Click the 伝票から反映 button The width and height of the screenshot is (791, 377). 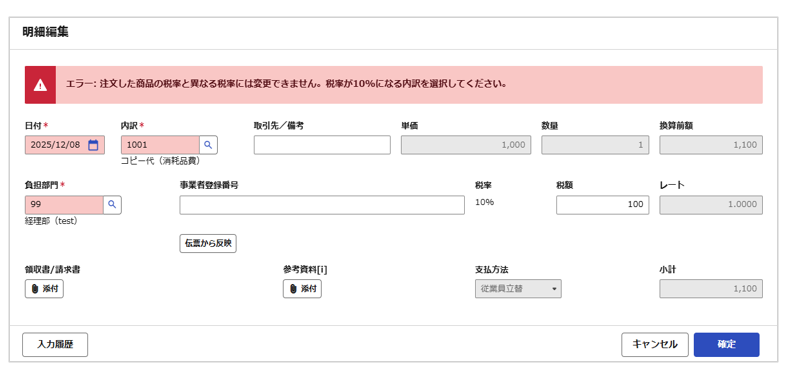click(208, 243)
